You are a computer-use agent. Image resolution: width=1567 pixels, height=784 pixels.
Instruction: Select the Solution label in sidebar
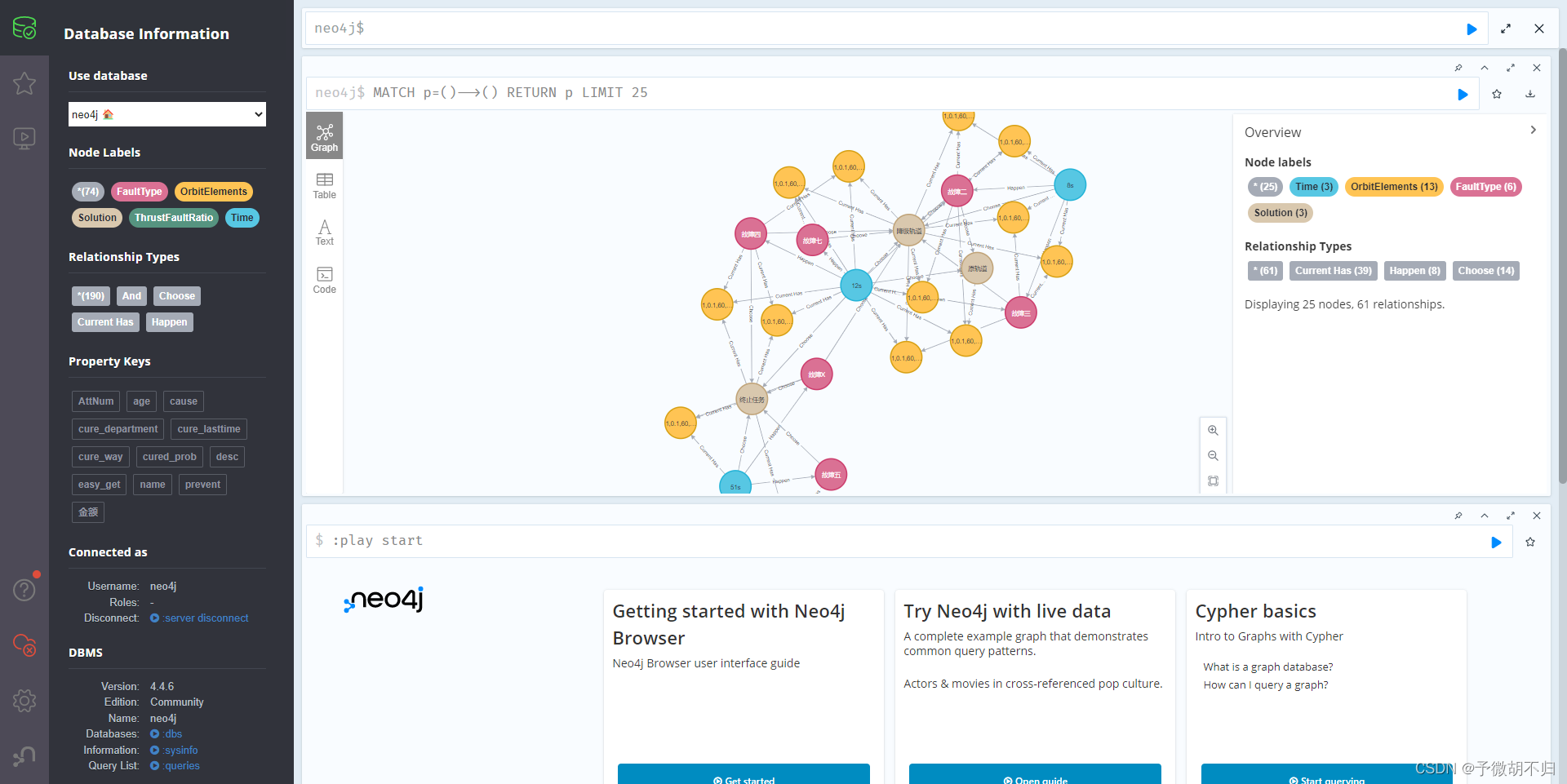point(97,218)
